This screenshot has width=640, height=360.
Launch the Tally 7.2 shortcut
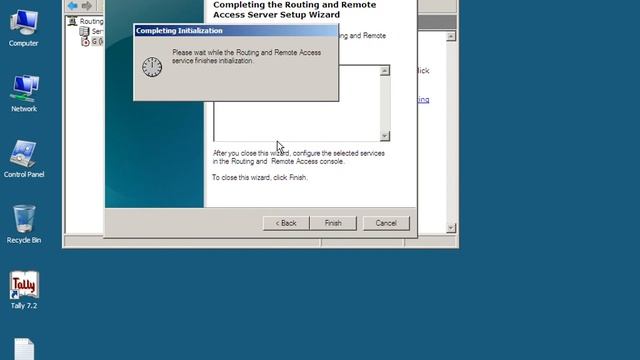pyautogui.click(x=24, y=290)
